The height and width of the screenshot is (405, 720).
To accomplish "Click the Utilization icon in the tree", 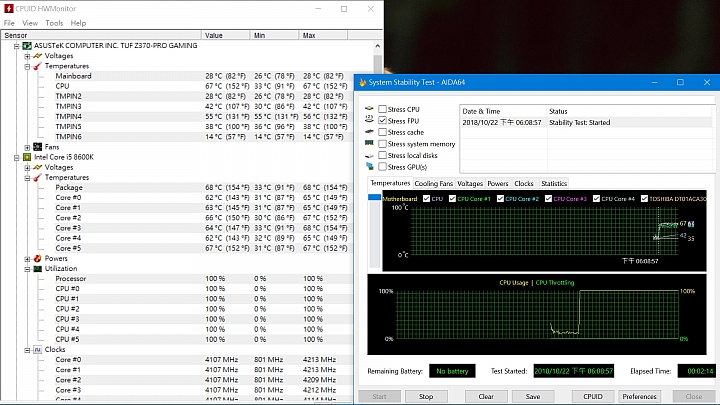I will coord(38,269).
